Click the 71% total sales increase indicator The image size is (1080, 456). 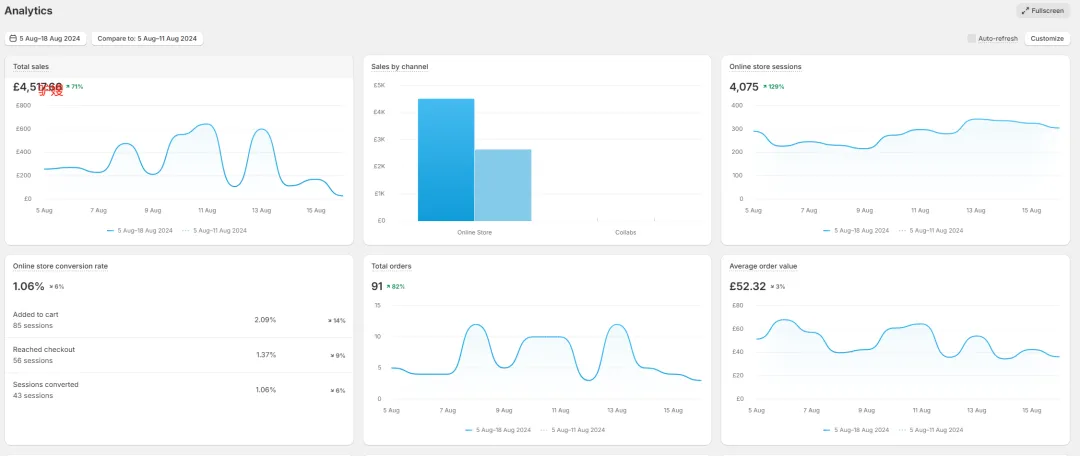[x=74, y=87]
